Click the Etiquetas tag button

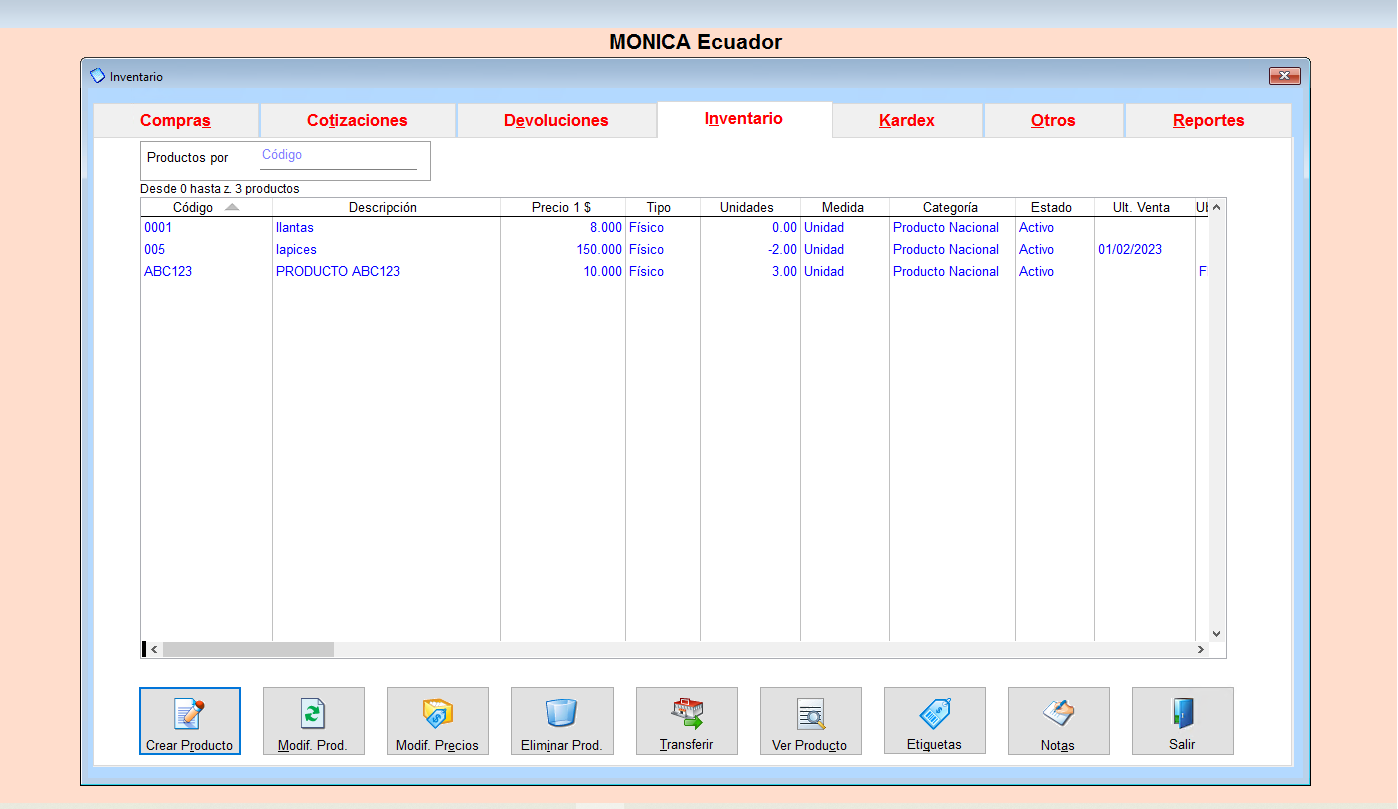tap(935, 721)
